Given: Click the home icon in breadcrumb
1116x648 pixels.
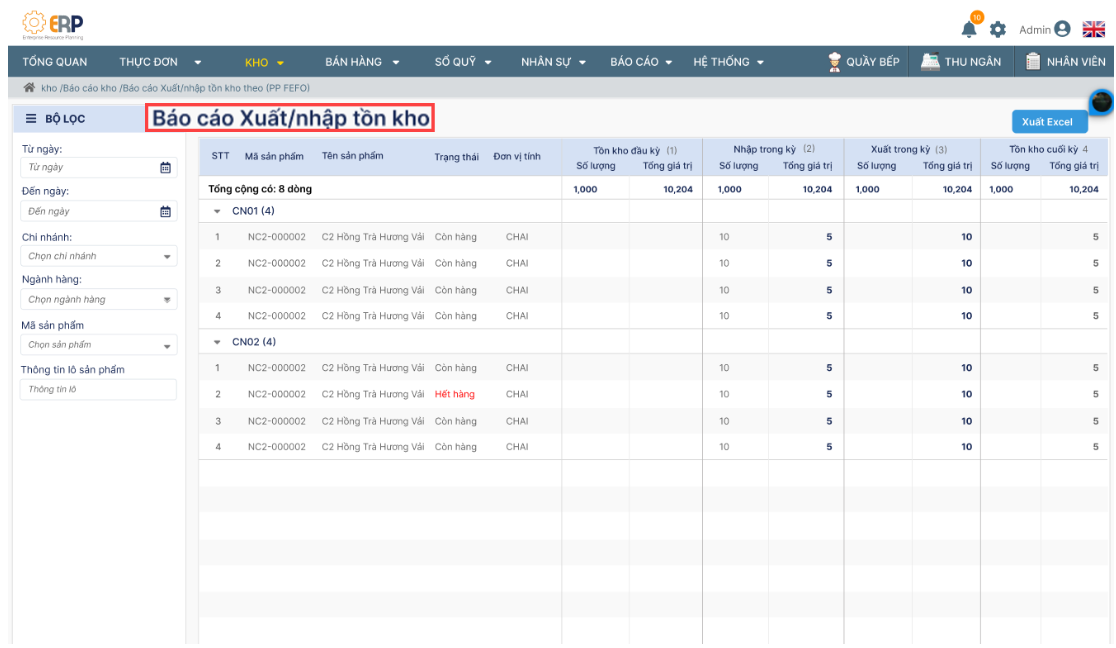Looking at the screenshot, I should pos(29,88).
